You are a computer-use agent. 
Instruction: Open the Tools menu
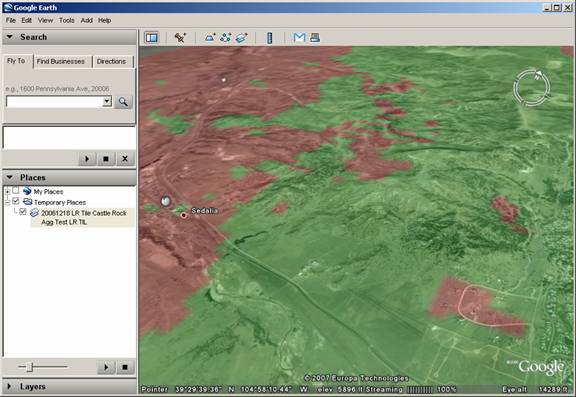[66, 21]
